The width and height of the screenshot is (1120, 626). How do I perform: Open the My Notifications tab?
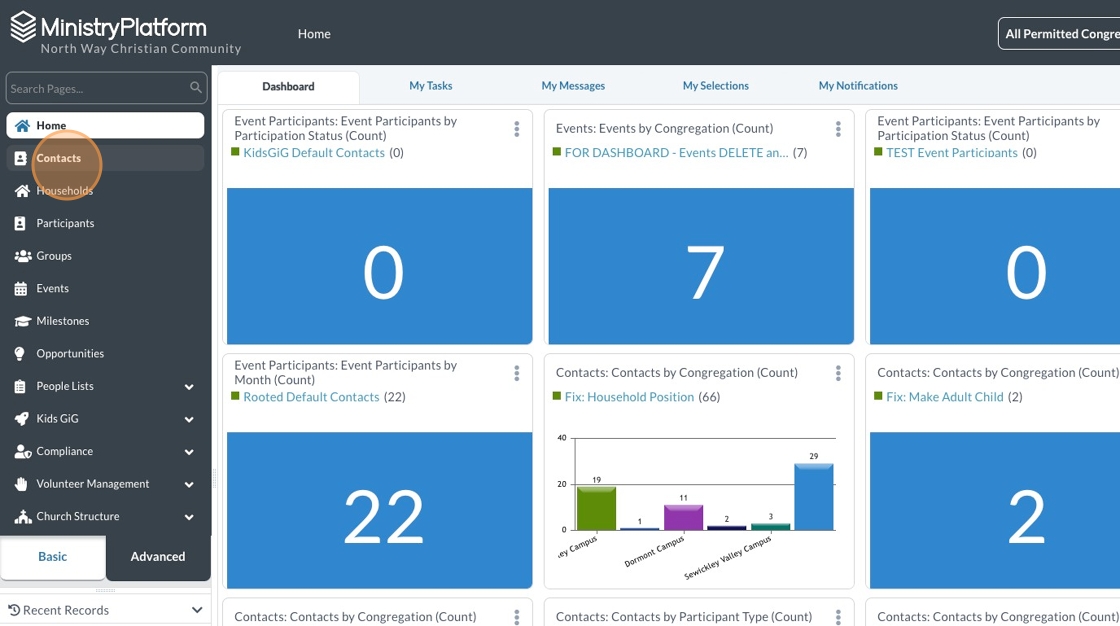point(858,86)
